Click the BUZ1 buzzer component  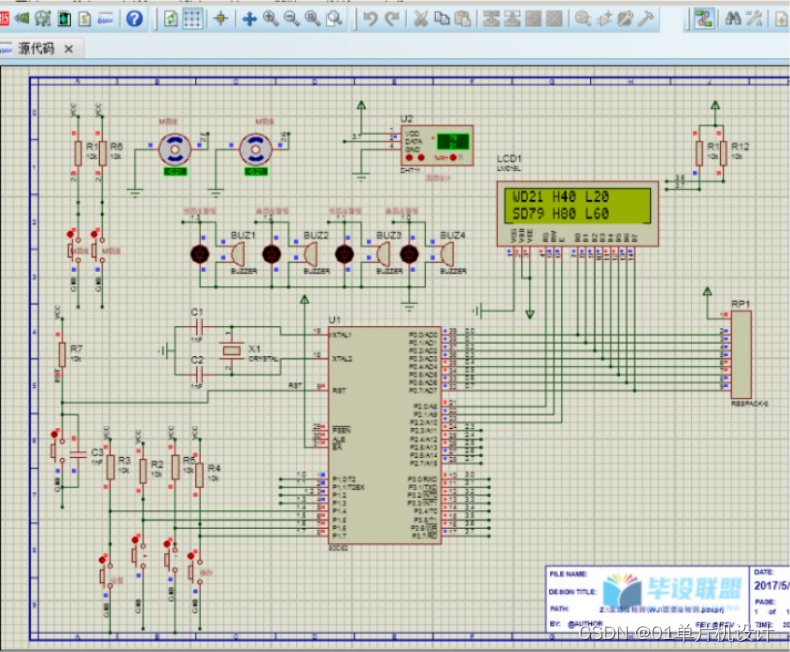238,254
